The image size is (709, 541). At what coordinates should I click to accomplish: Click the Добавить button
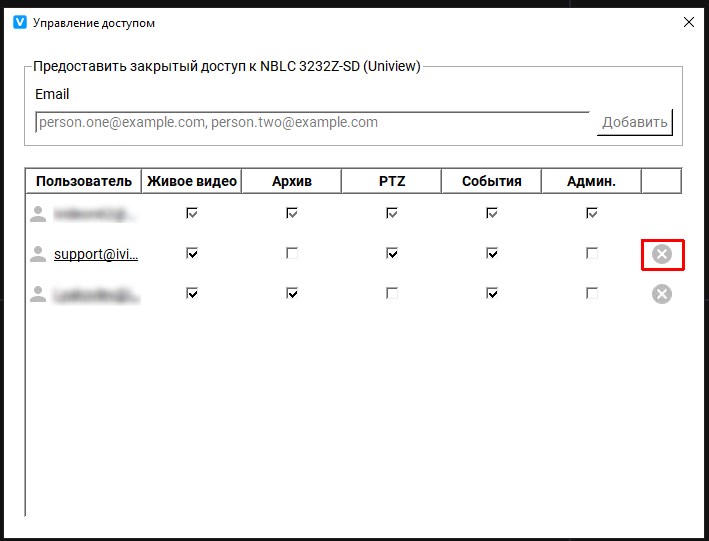pyautogui.click(x=634, y=123)
